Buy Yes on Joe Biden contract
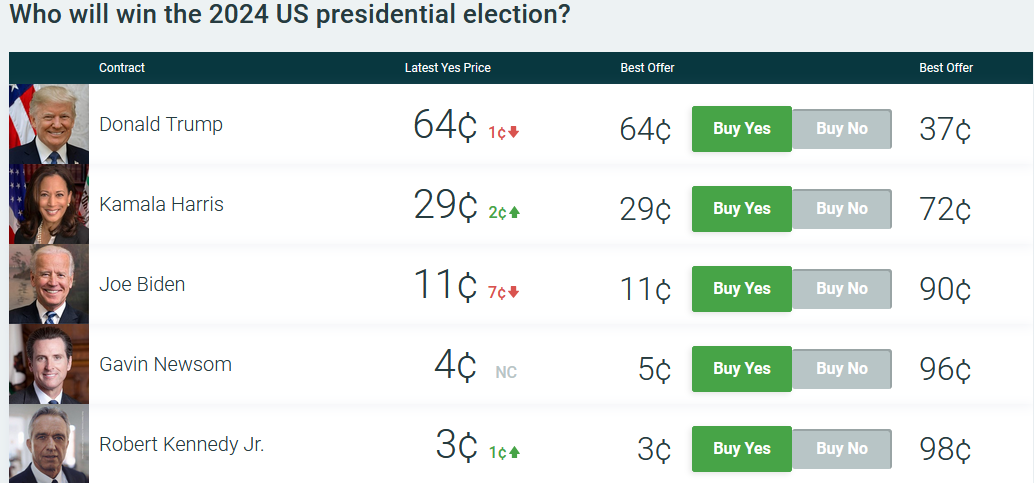Viewport: 1034px width, 483px height. [x=741, y=289]
